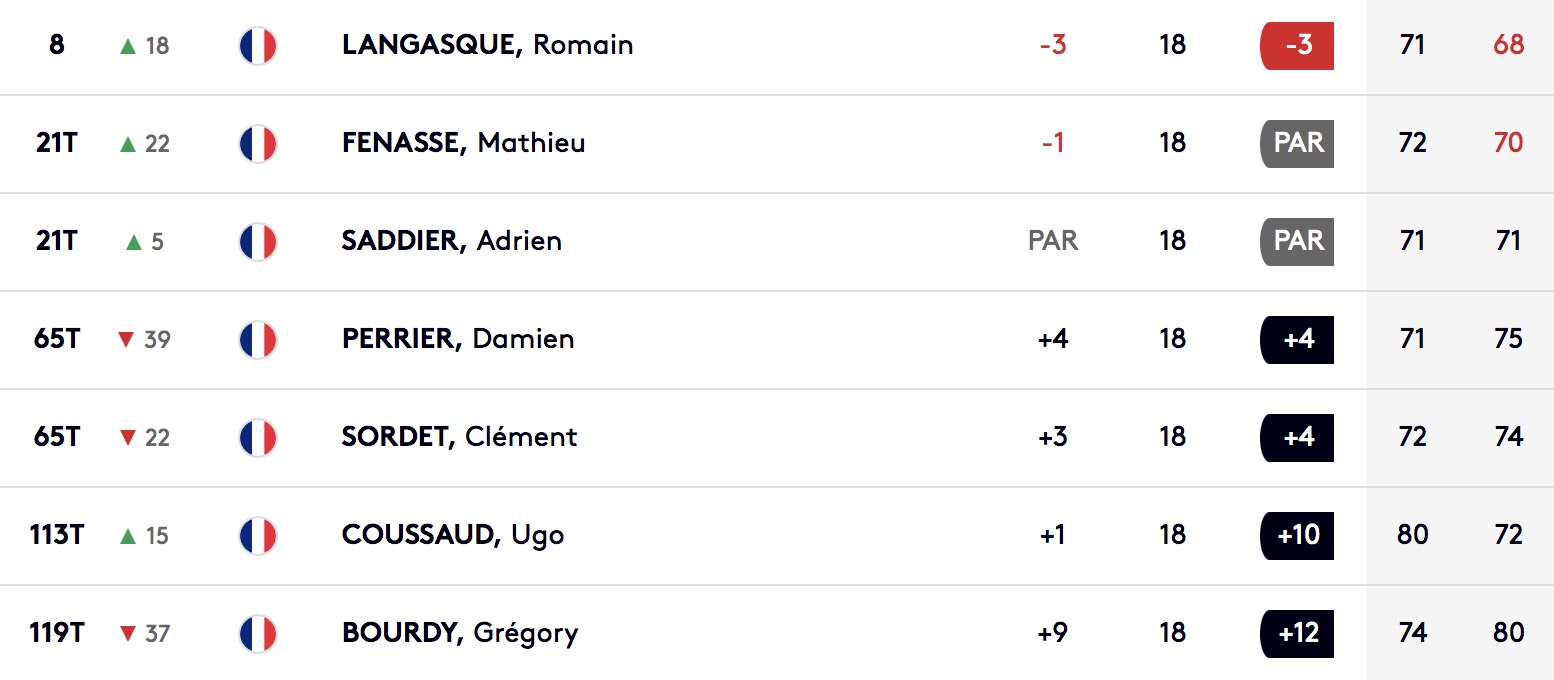Click the flag icon beside Bourdy, Grégory

point(258,634)
